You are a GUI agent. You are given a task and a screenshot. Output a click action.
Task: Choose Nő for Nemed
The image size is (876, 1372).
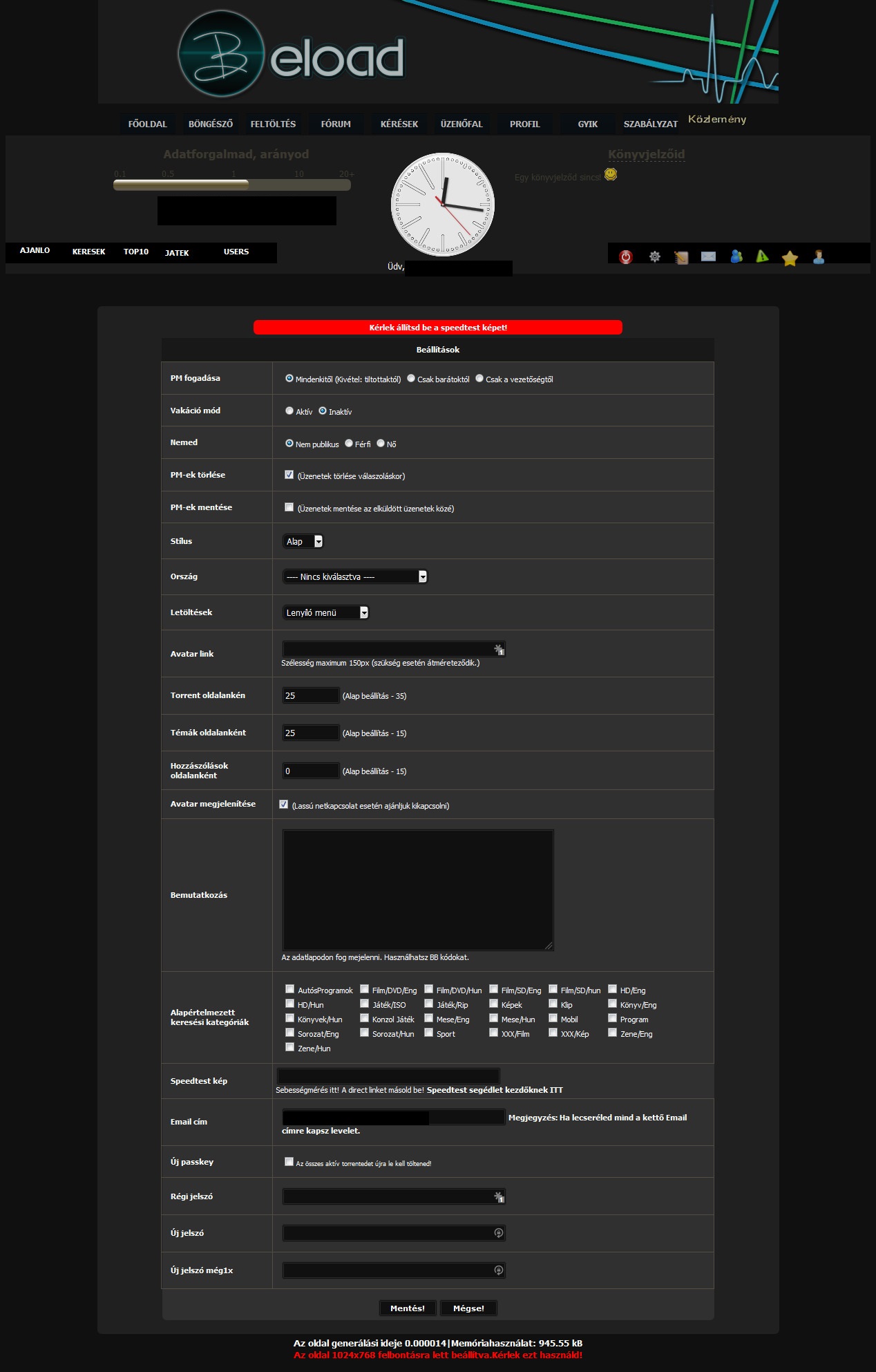tap(381, 443)
